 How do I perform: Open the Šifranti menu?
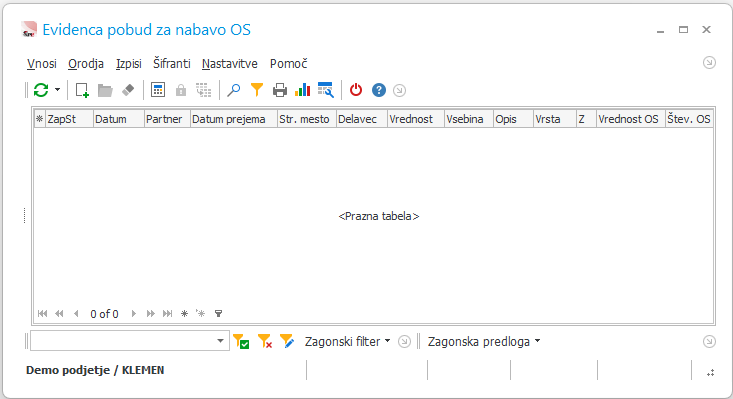172,64
